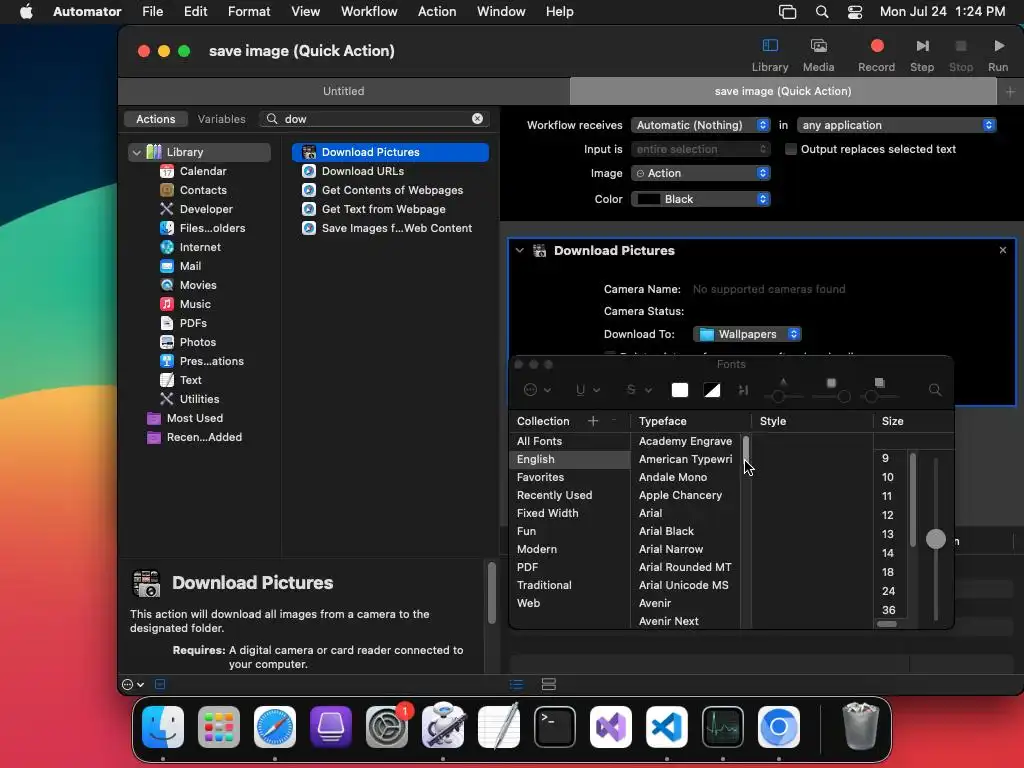Switch to the Variables tab

pos(221,119)
